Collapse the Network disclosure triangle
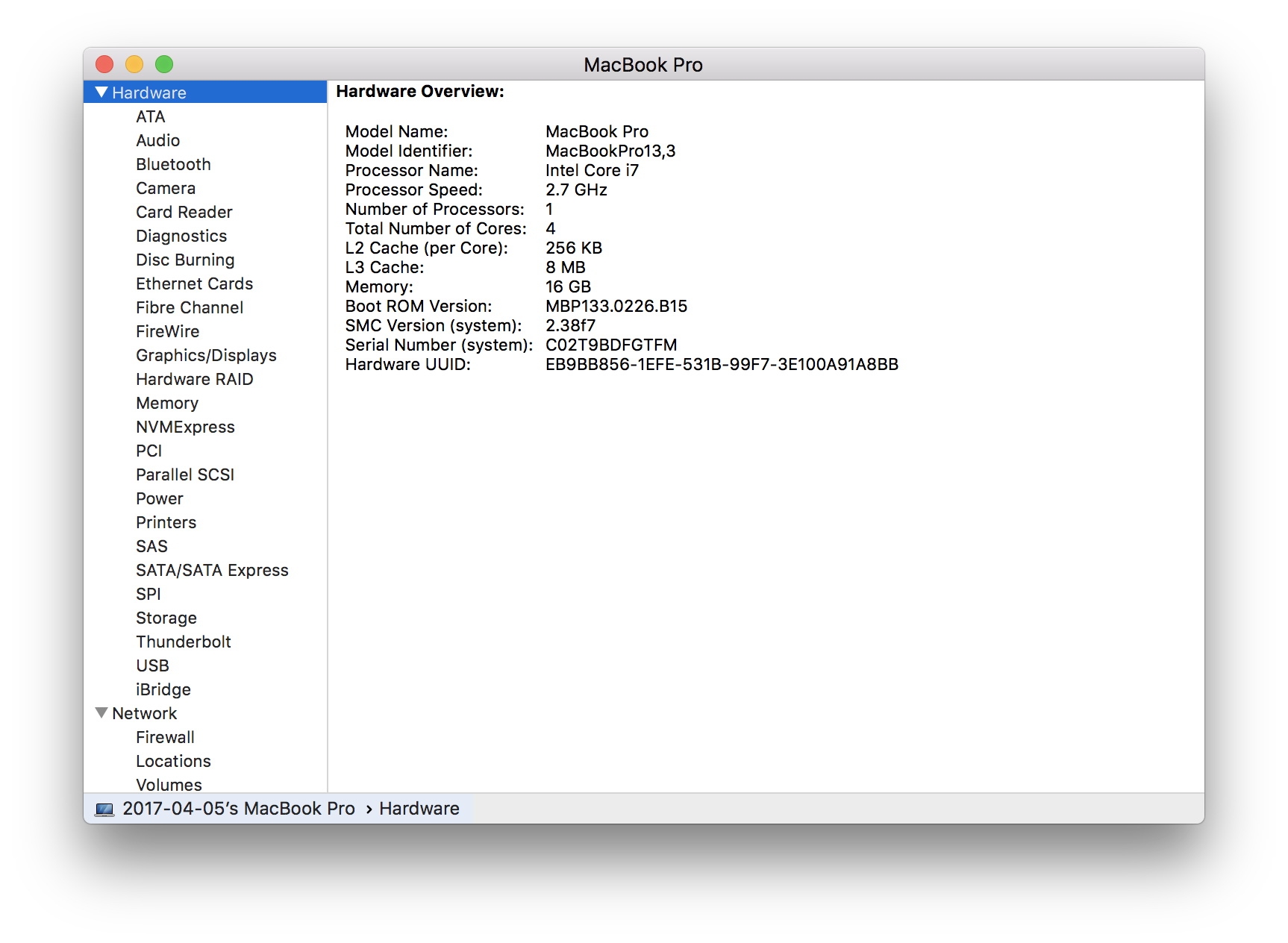 [101, 713]
